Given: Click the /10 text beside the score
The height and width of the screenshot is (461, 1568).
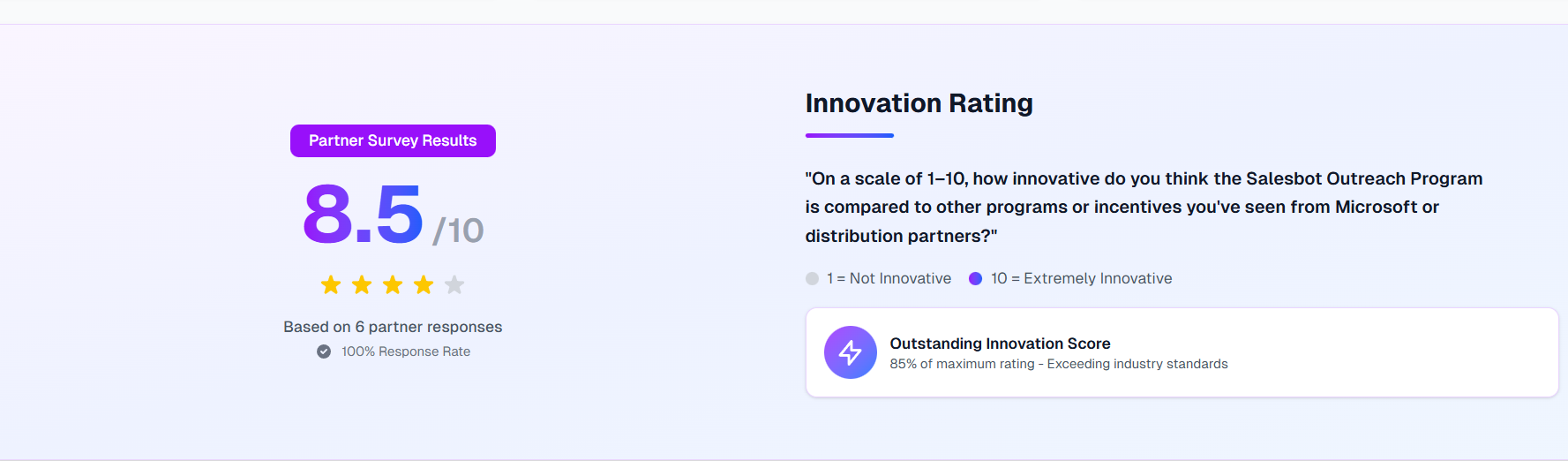Looking at the screenshot, I should click(x=458, y=230).
